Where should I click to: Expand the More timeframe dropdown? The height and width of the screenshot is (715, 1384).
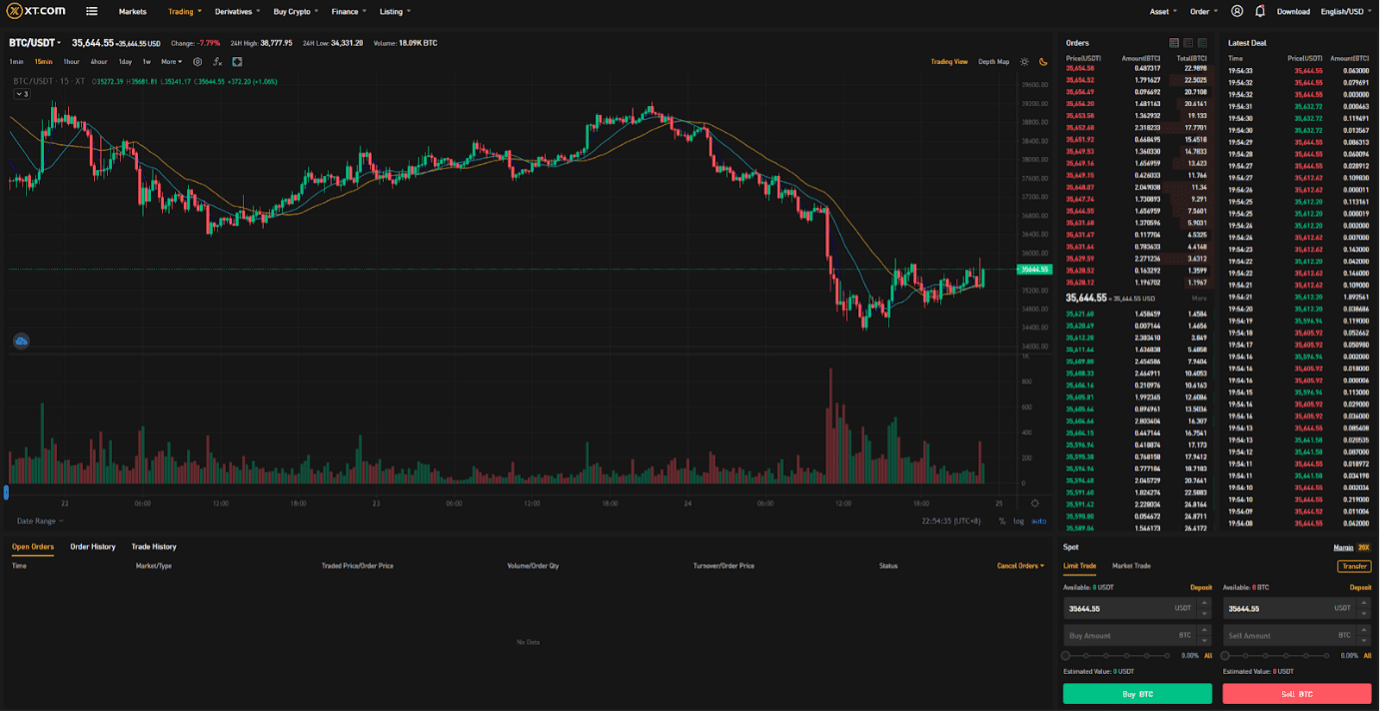(169, 61)
